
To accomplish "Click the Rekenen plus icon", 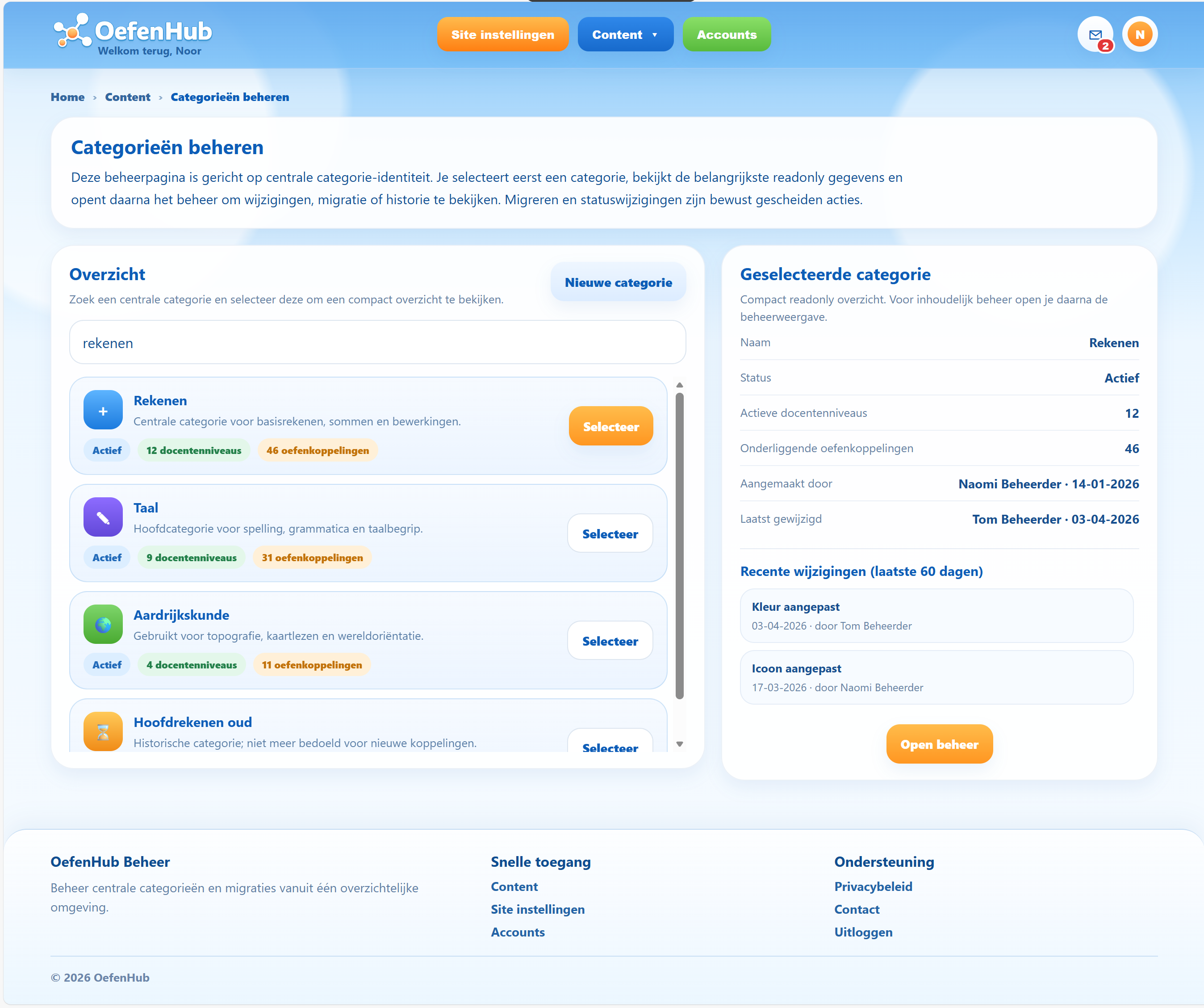I will click(103, 410).
